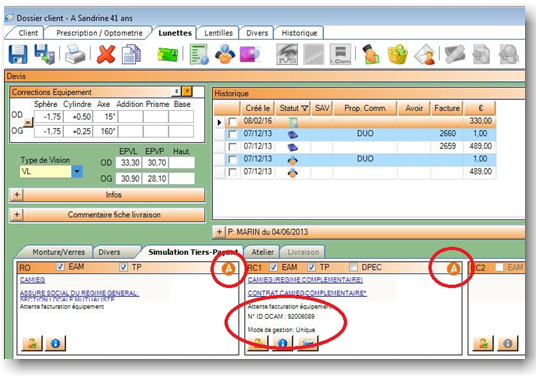The height and width of the screenshot is (377, 536).
Task: Open the green document with question mark icon
Action: pos(199,54)
